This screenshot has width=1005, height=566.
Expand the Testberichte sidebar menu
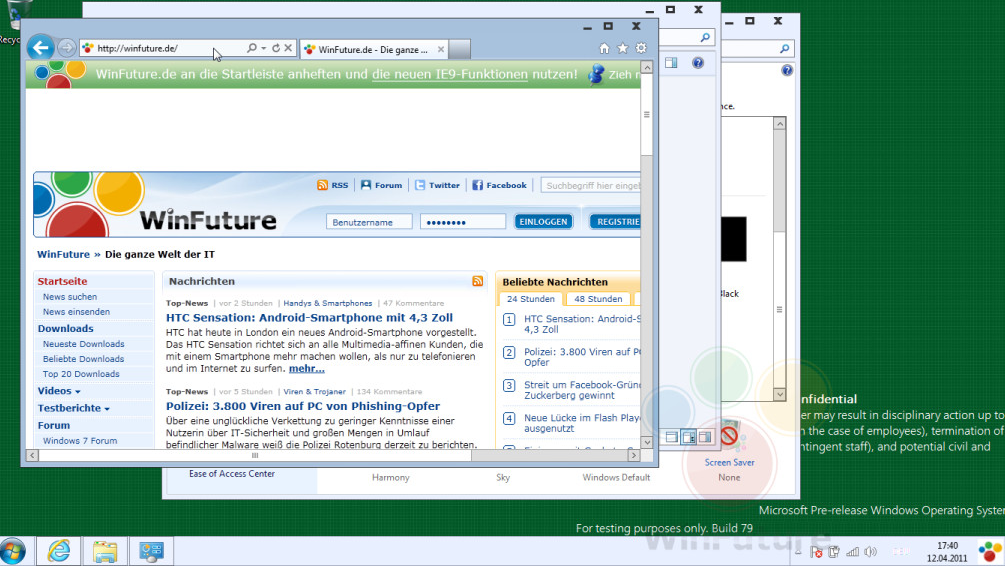pos(74,408)
